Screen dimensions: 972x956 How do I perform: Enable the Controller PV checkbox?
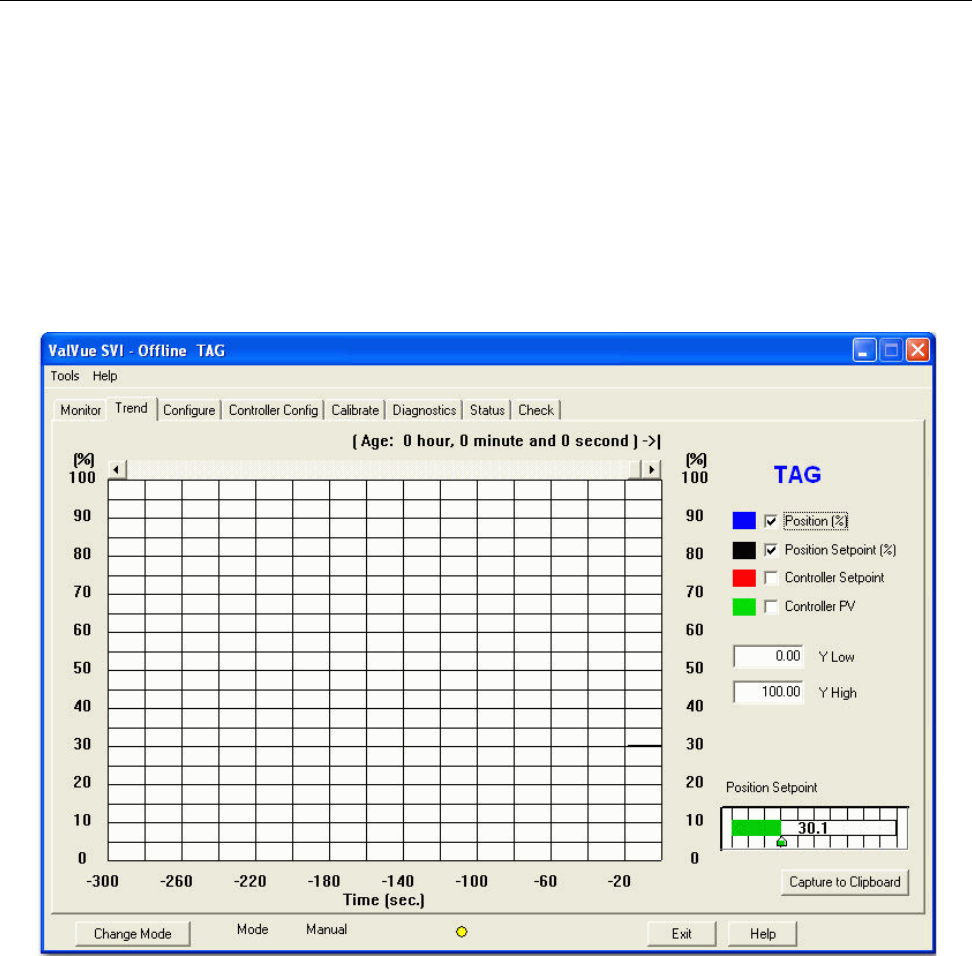[771, 606]
